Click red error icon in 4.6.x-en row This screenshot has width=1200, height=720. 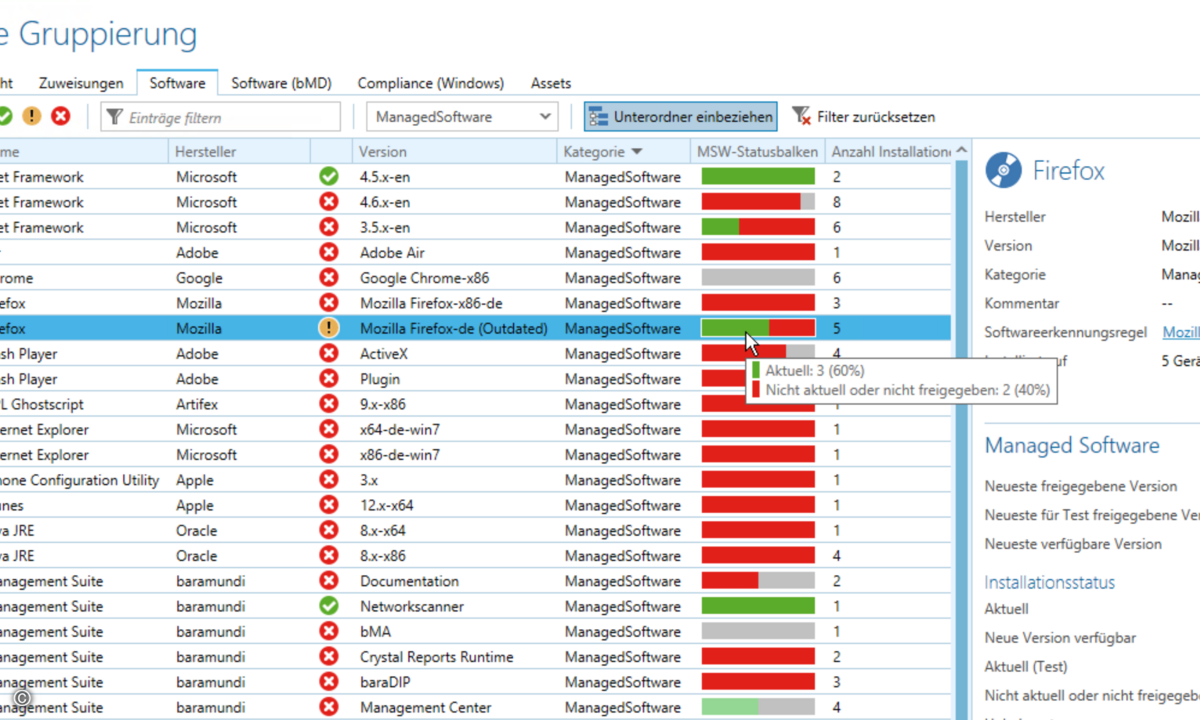coord(329,202)
